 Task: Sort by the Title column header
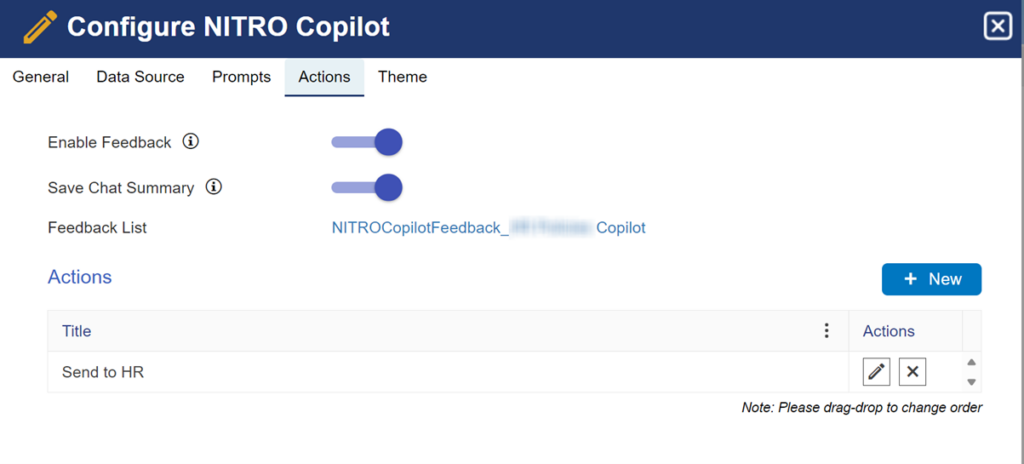pyautogui.click(x=76, y=331)
